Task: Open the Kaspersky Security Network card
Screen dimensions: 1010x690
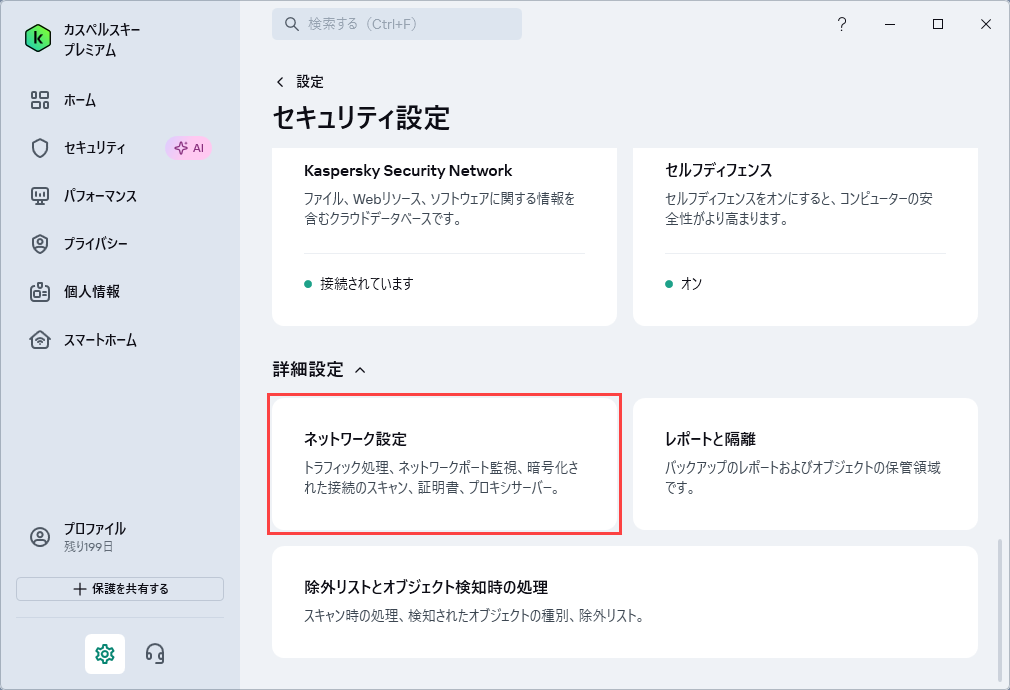Action: pos(444,236)
